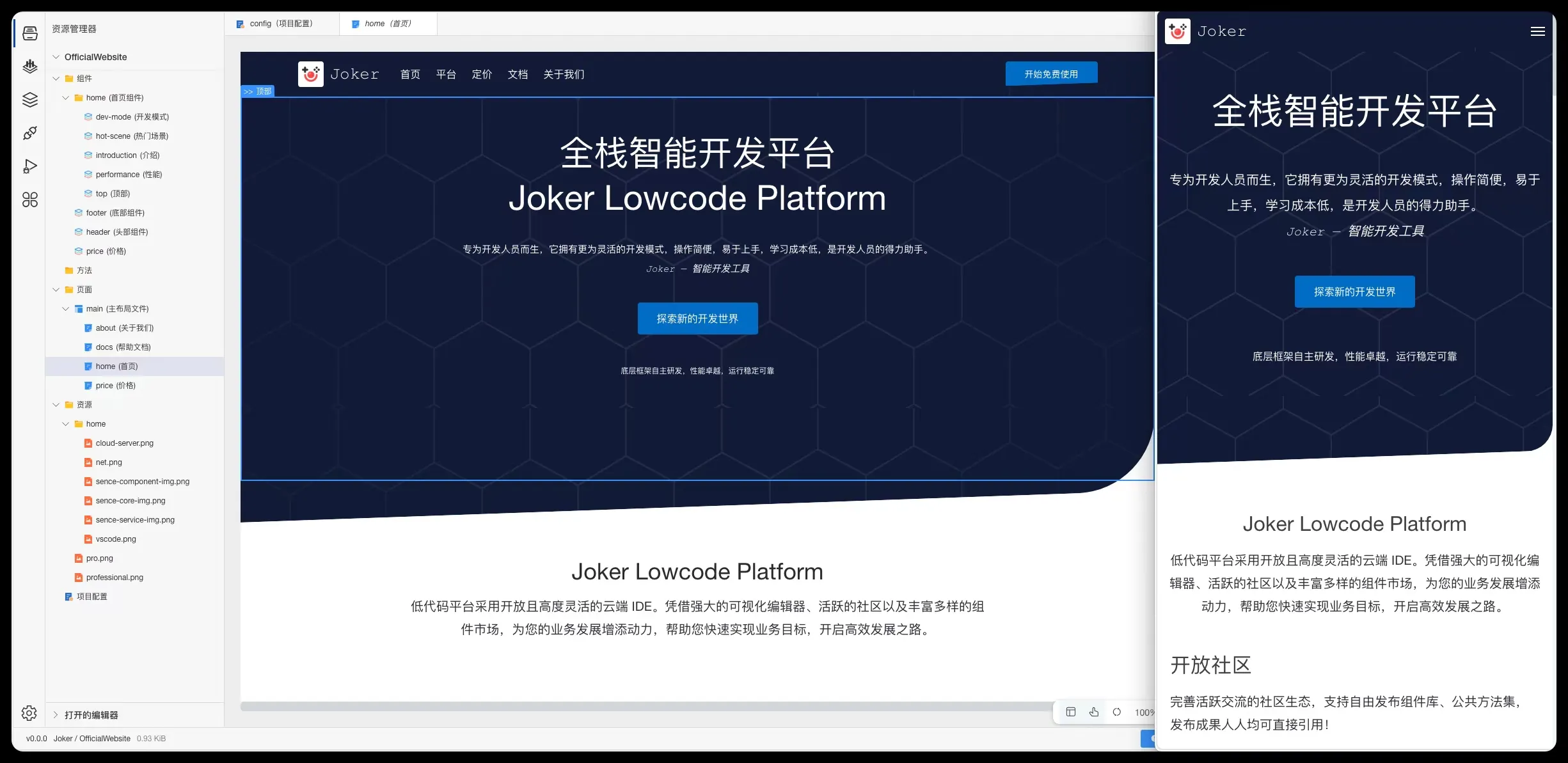Screen dimensions: 1568x763
Task: Click the refresh icon in preview toolbar
Action: pos(1117,712)
